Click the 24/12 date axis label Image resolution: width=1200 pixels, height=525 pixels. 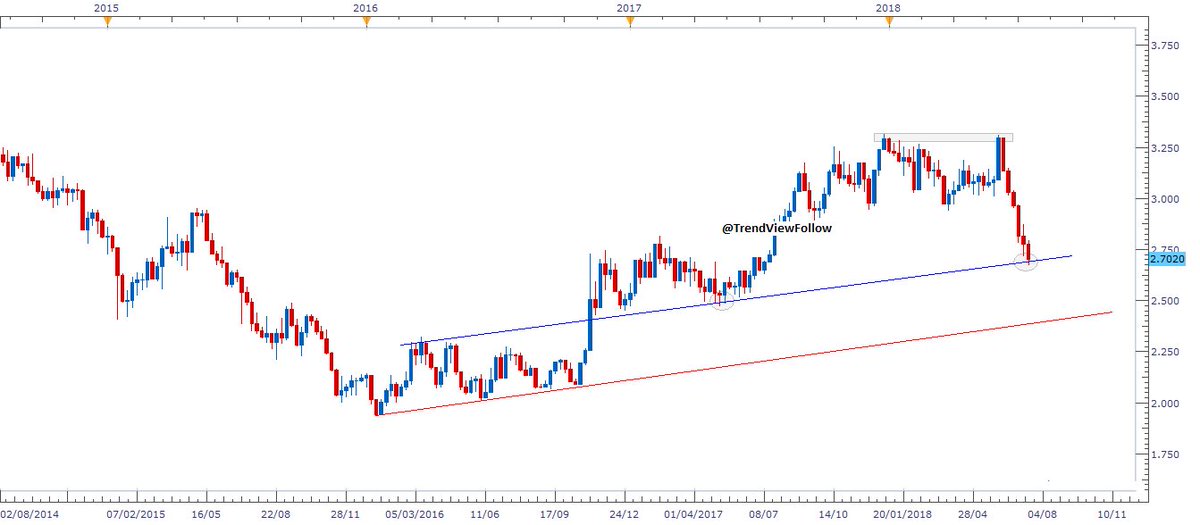625,514
